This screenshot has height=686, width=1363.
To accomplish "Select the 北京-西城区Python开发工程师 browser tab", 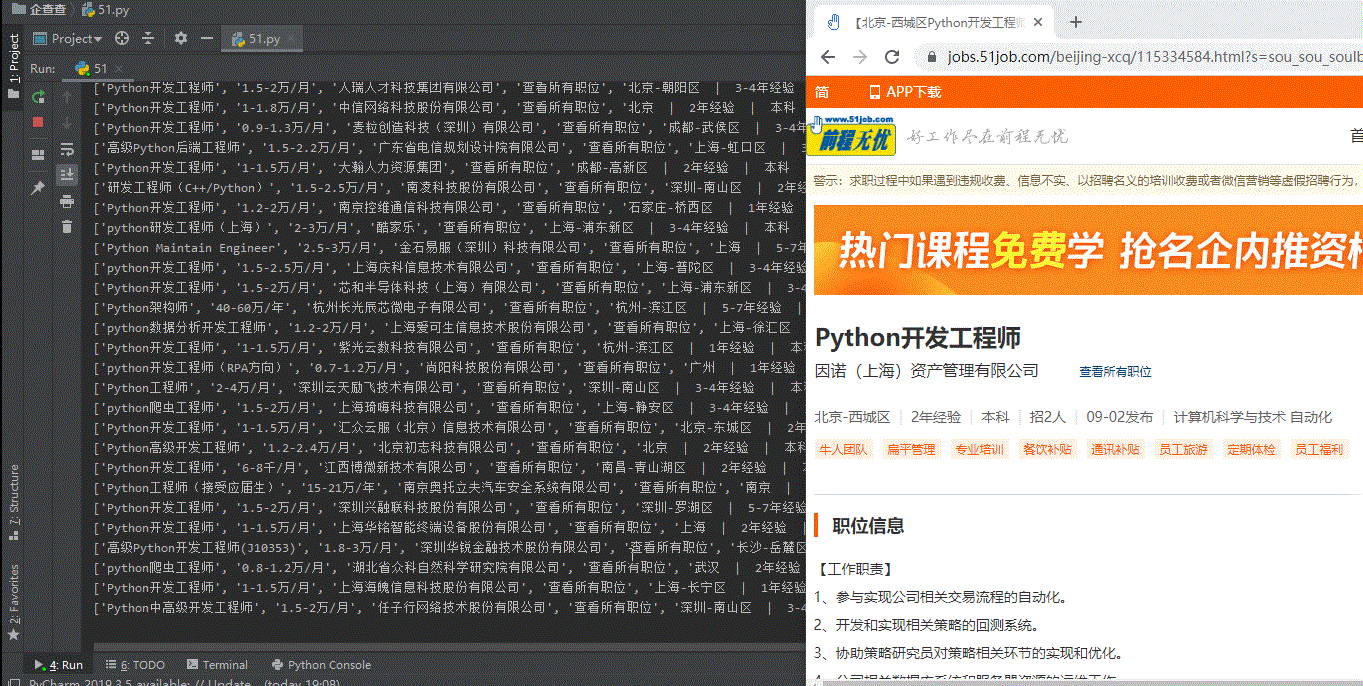I will click(934, 22).
